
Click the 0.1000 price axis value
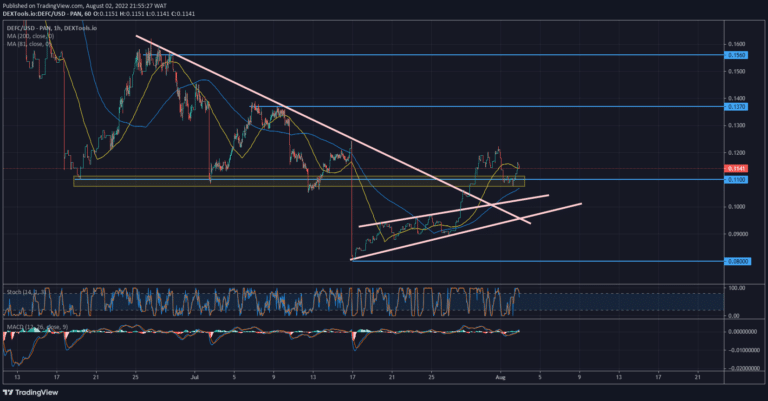[737, 207]
